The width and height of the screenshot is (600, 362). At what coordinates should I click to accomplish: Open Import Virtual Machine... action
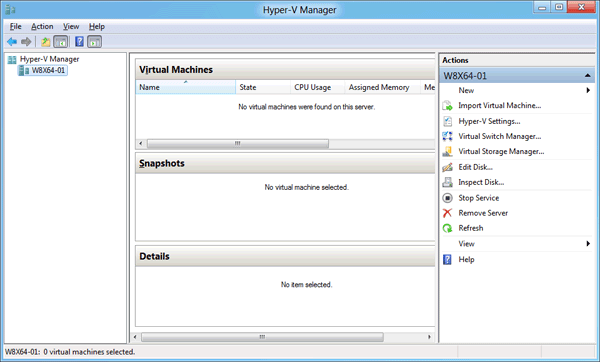pos(500,106)
